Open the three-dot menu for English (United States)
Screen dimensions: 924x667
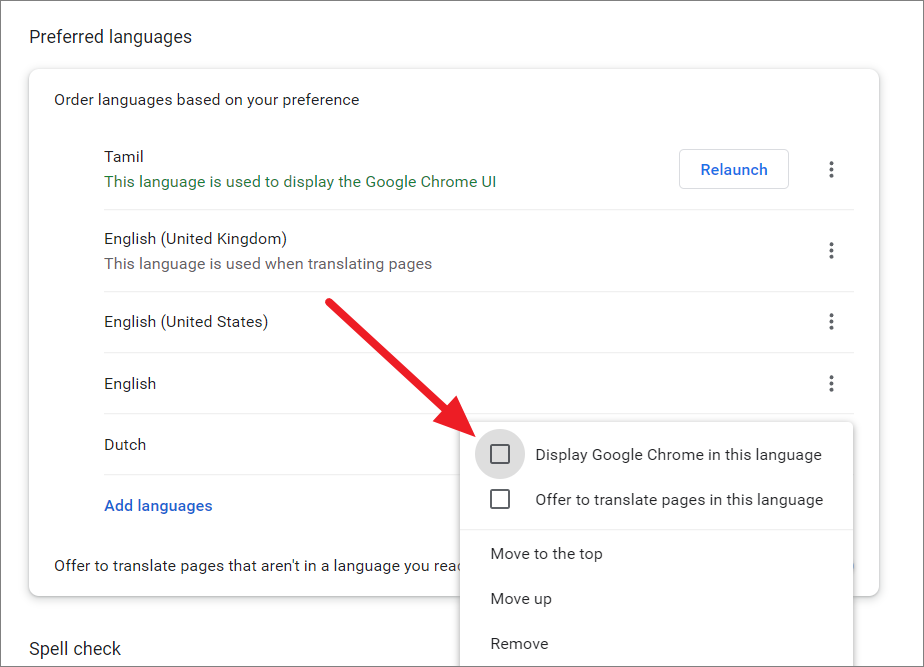point(831,322)
